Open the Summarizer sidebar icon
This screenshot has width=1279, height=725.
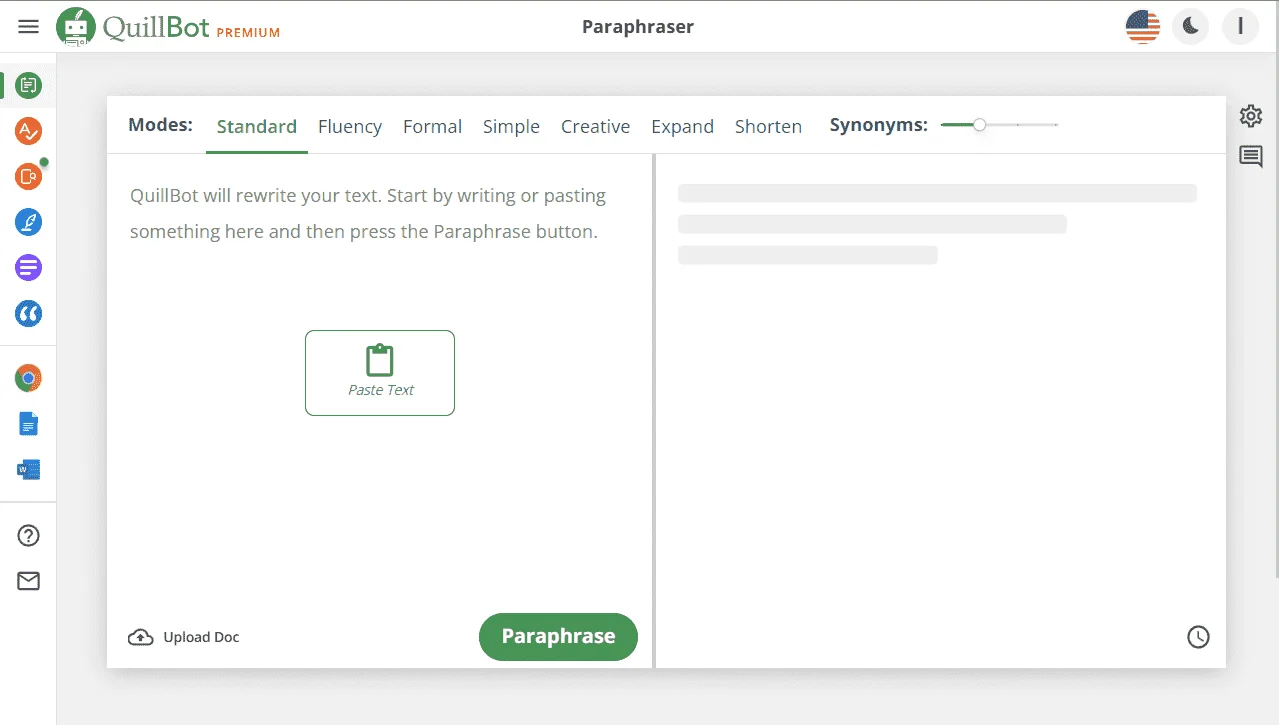click(x=29, y=268)
